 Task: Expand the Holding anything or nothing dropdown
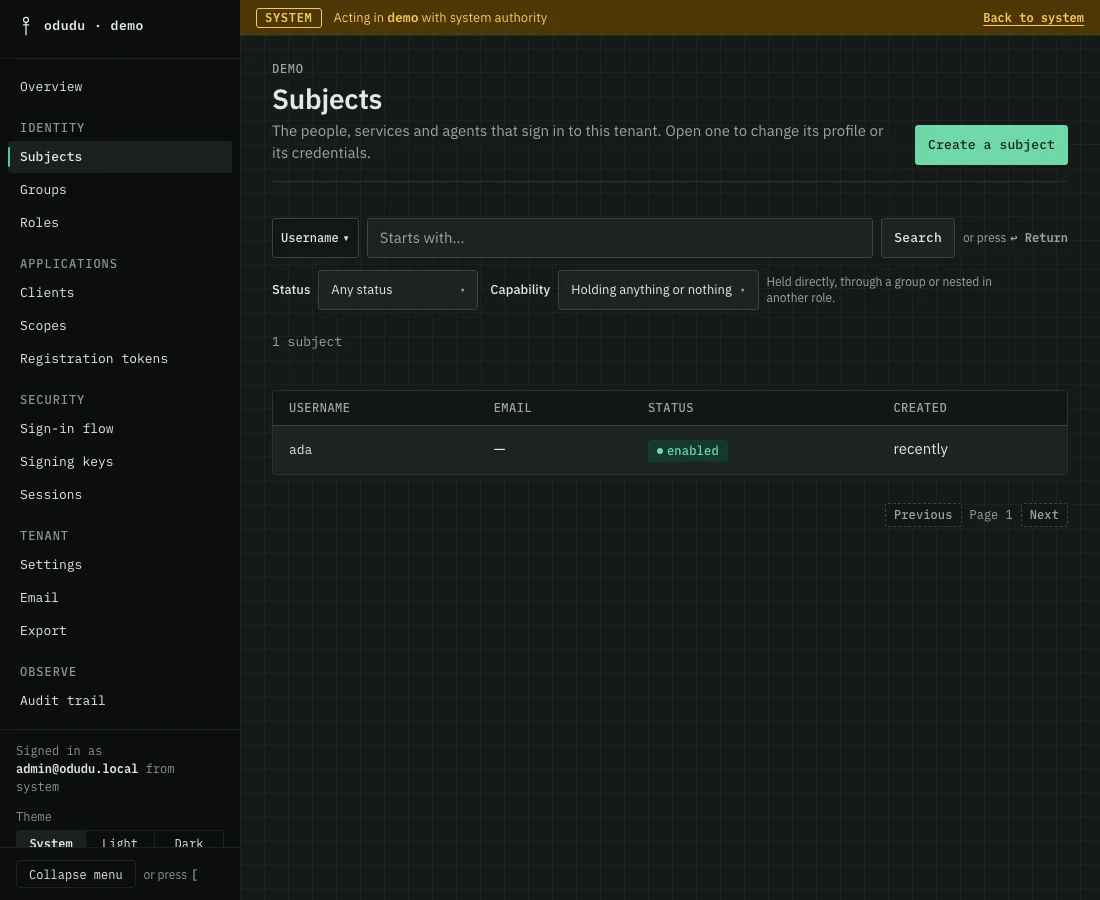[x=657, y=290]
